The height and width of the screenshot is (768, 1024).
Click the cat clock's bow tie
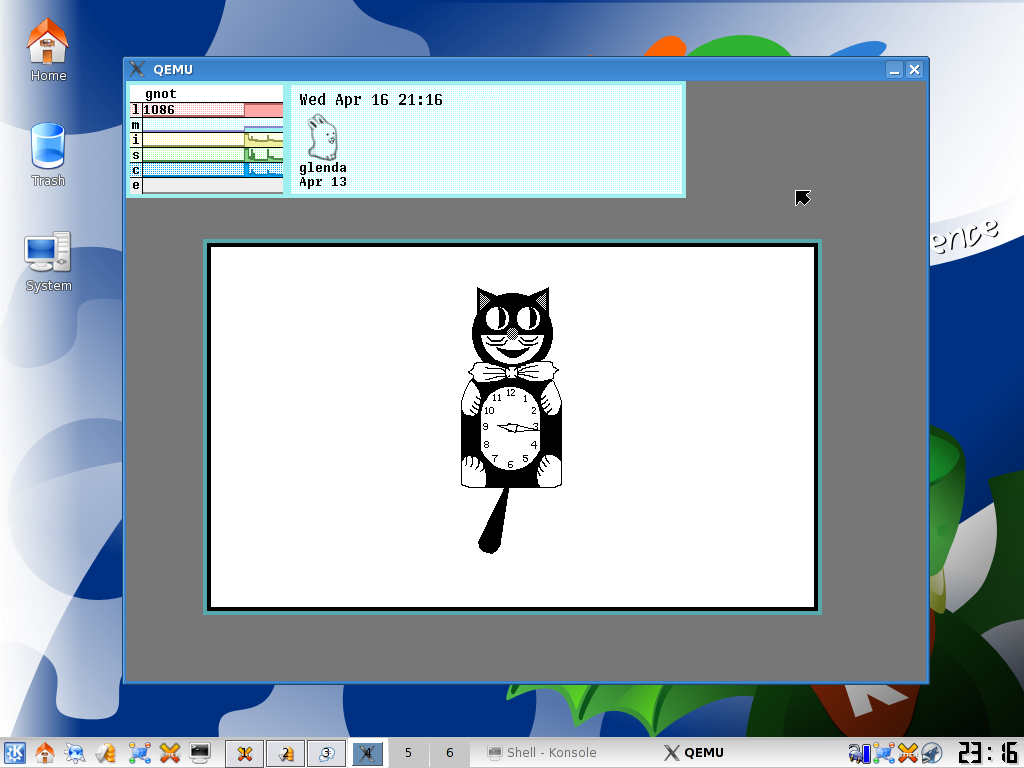click(x=513, y=372)
